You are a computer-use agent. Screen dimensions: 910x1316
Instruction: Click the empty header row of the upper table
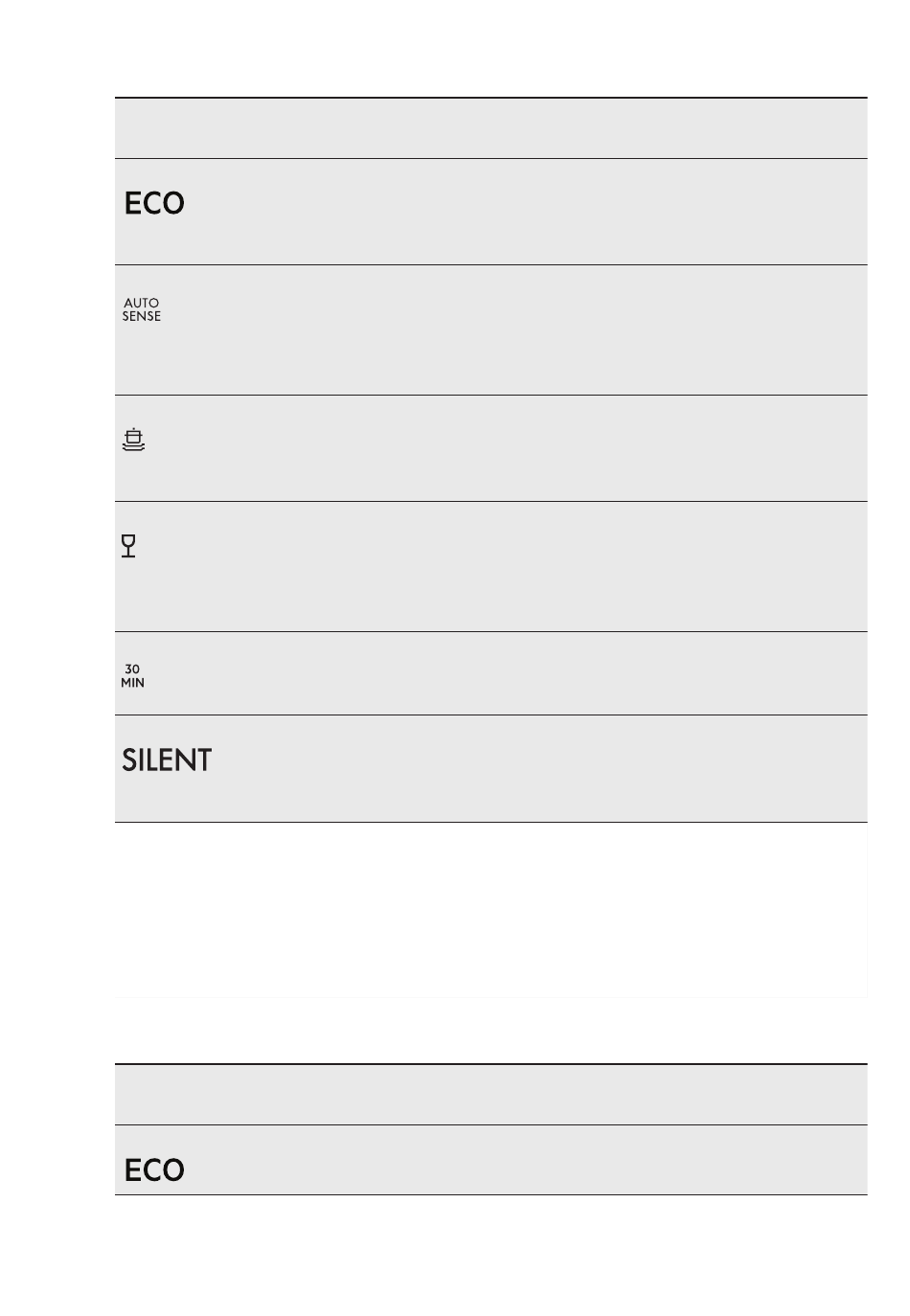pyautogui.click(x=490, y=128)
